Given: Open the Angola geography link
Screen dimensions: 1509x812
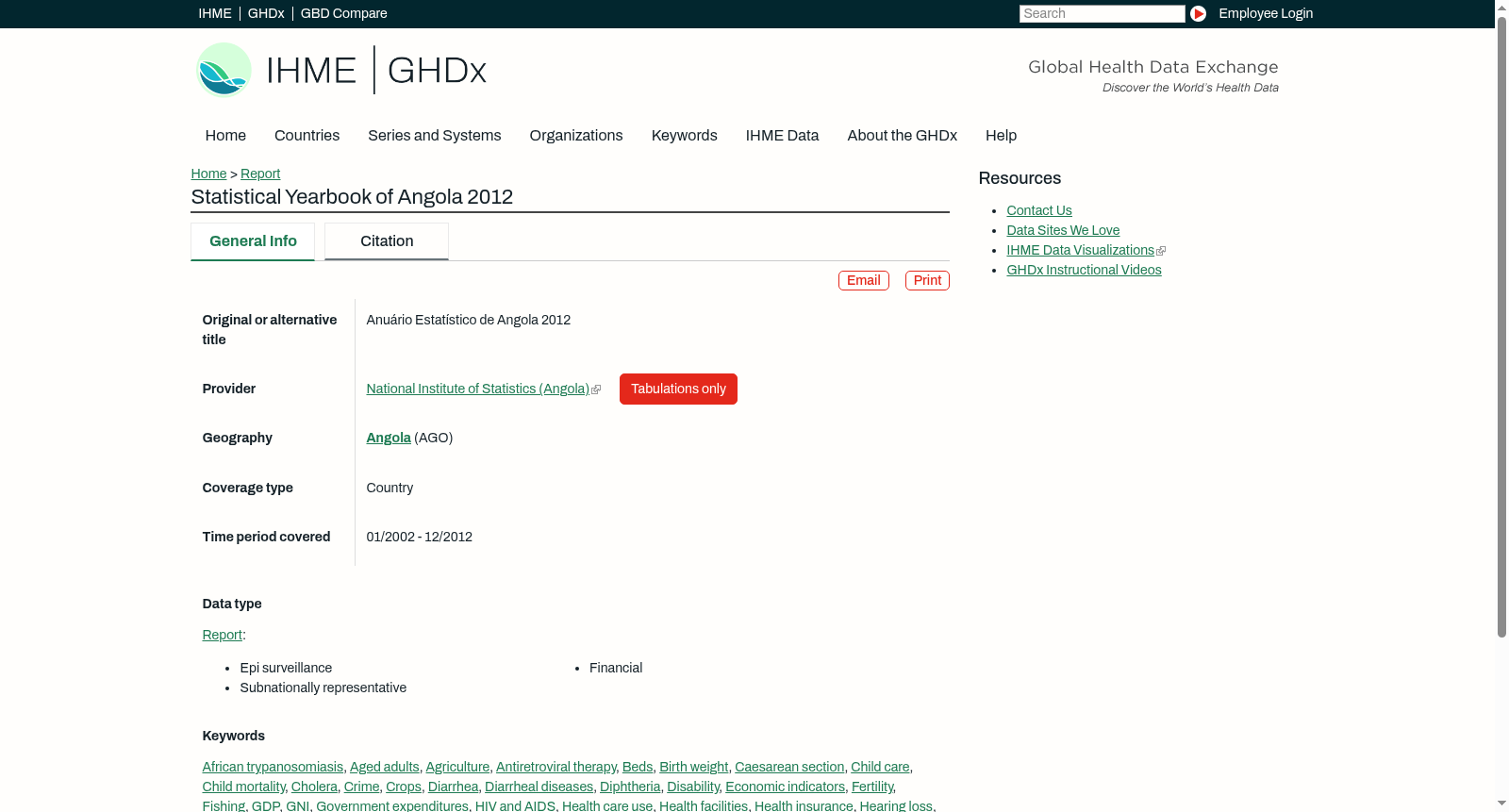Looking at the screenshot, I should 389,438.
